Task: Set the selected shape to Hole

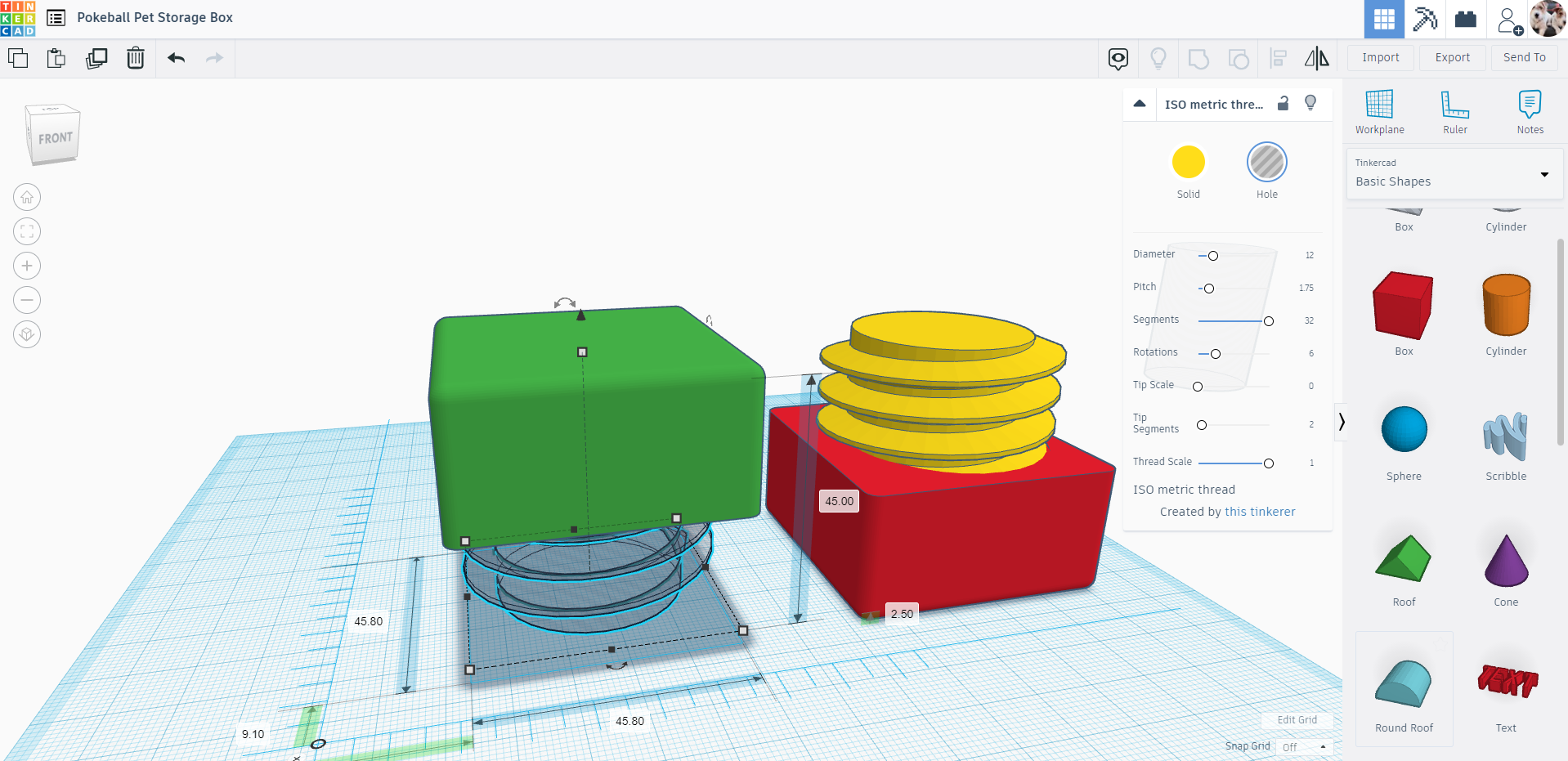Action: pos(1266,162)
